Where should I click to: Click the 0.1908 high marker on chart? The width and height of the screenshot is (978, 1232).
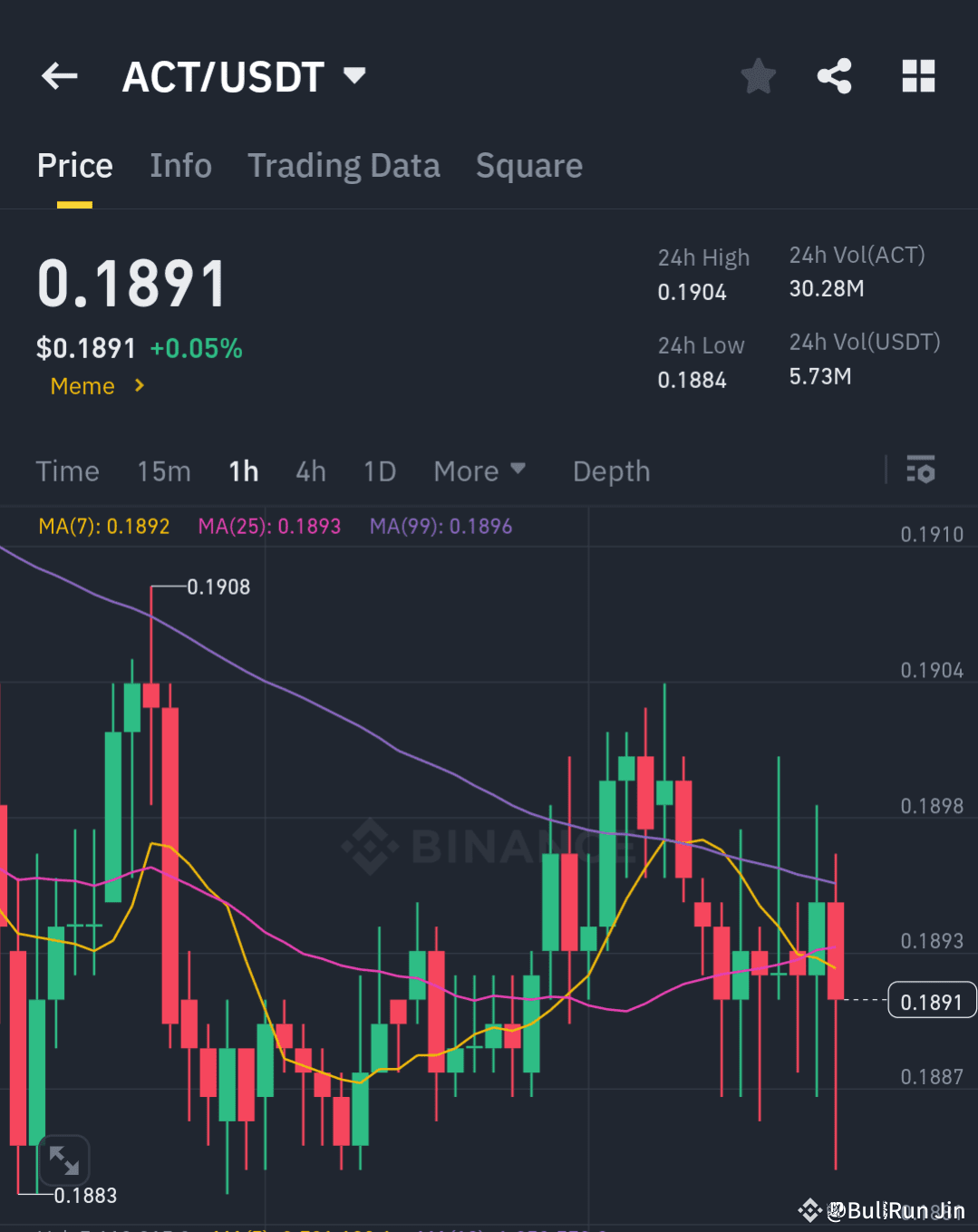(x=218, y=587)
